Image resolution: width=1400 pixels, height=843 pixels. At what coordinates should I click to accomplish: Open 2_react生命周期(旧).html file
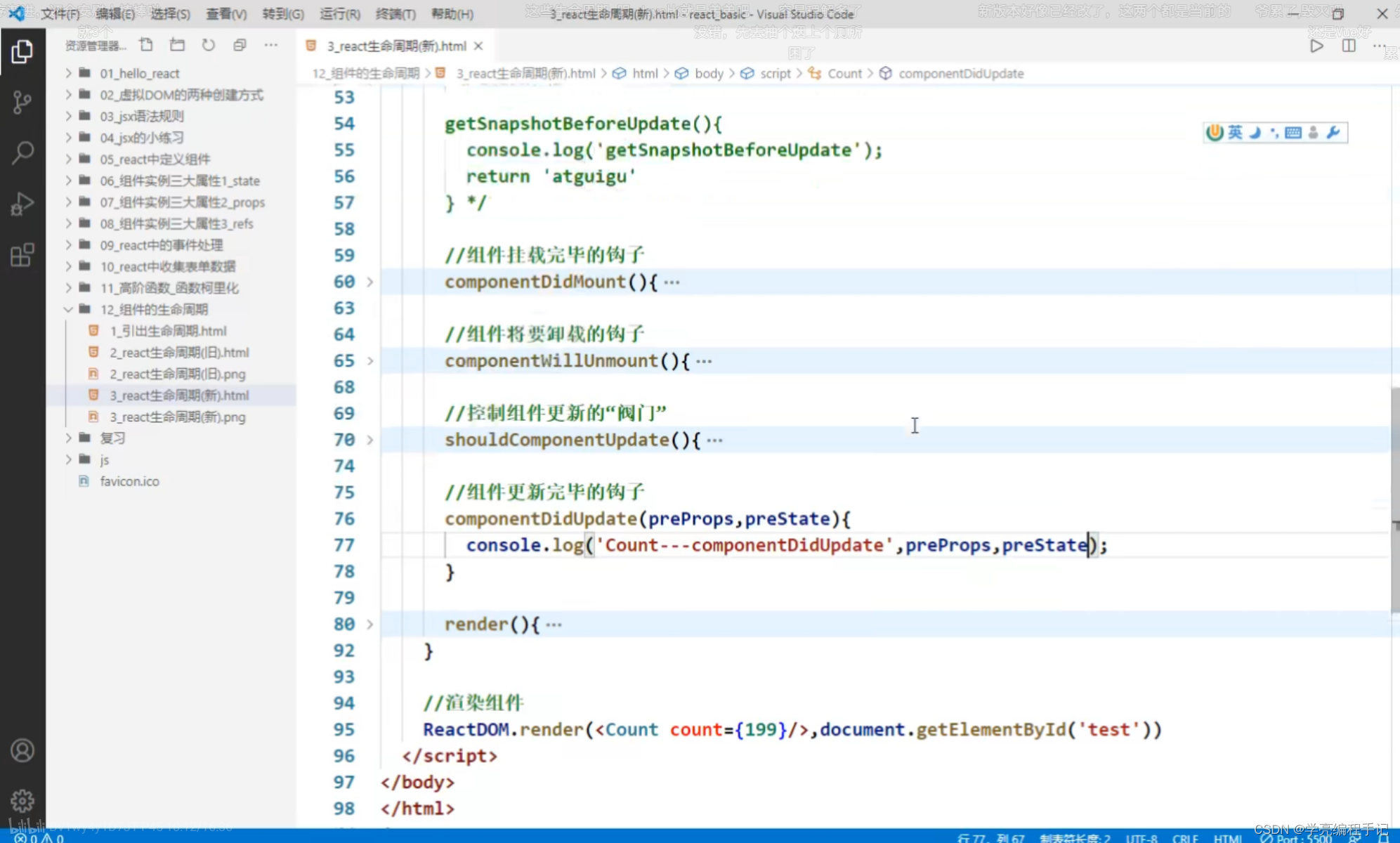tap(179, 352)
